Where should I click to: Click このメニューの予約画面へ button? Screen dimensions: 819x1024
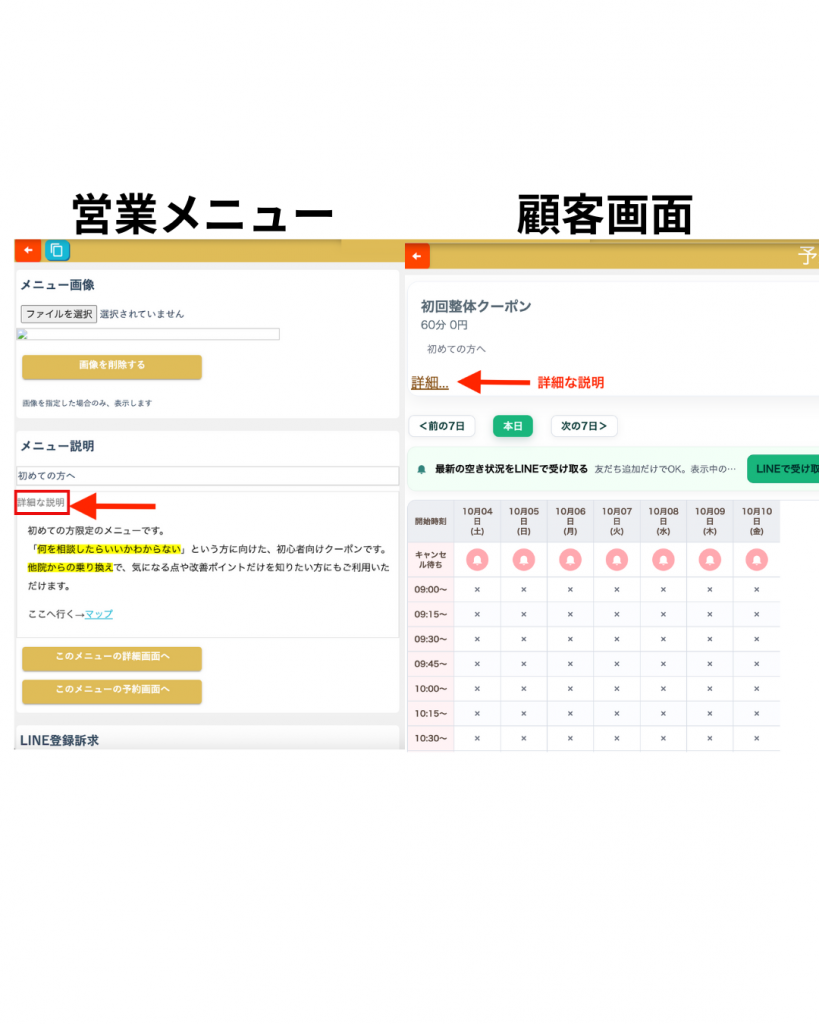pos(112,691)
